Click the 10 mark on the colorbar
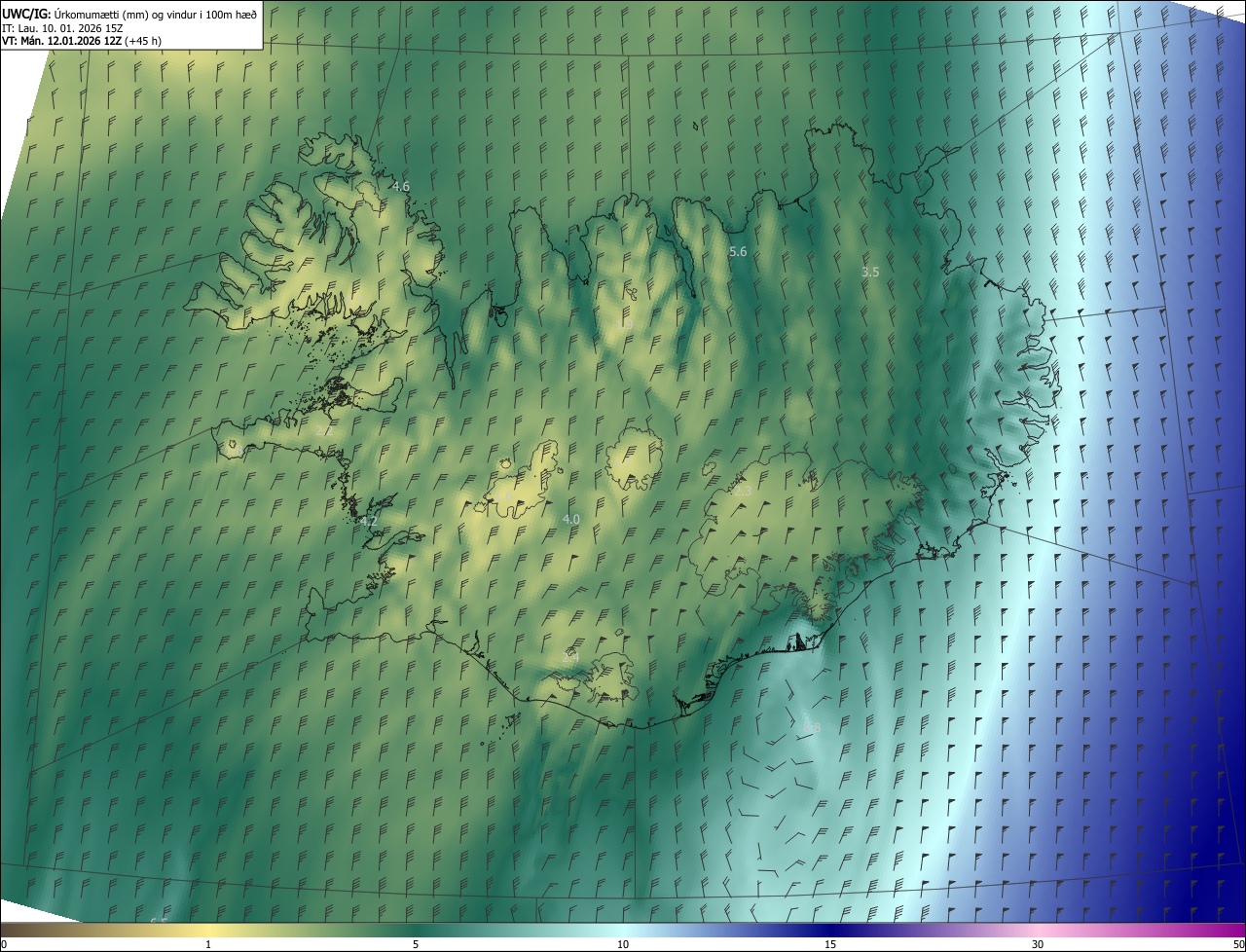The height and width of the screenshot is (952, 1246). pyautogui.click(x=623, y=944)
